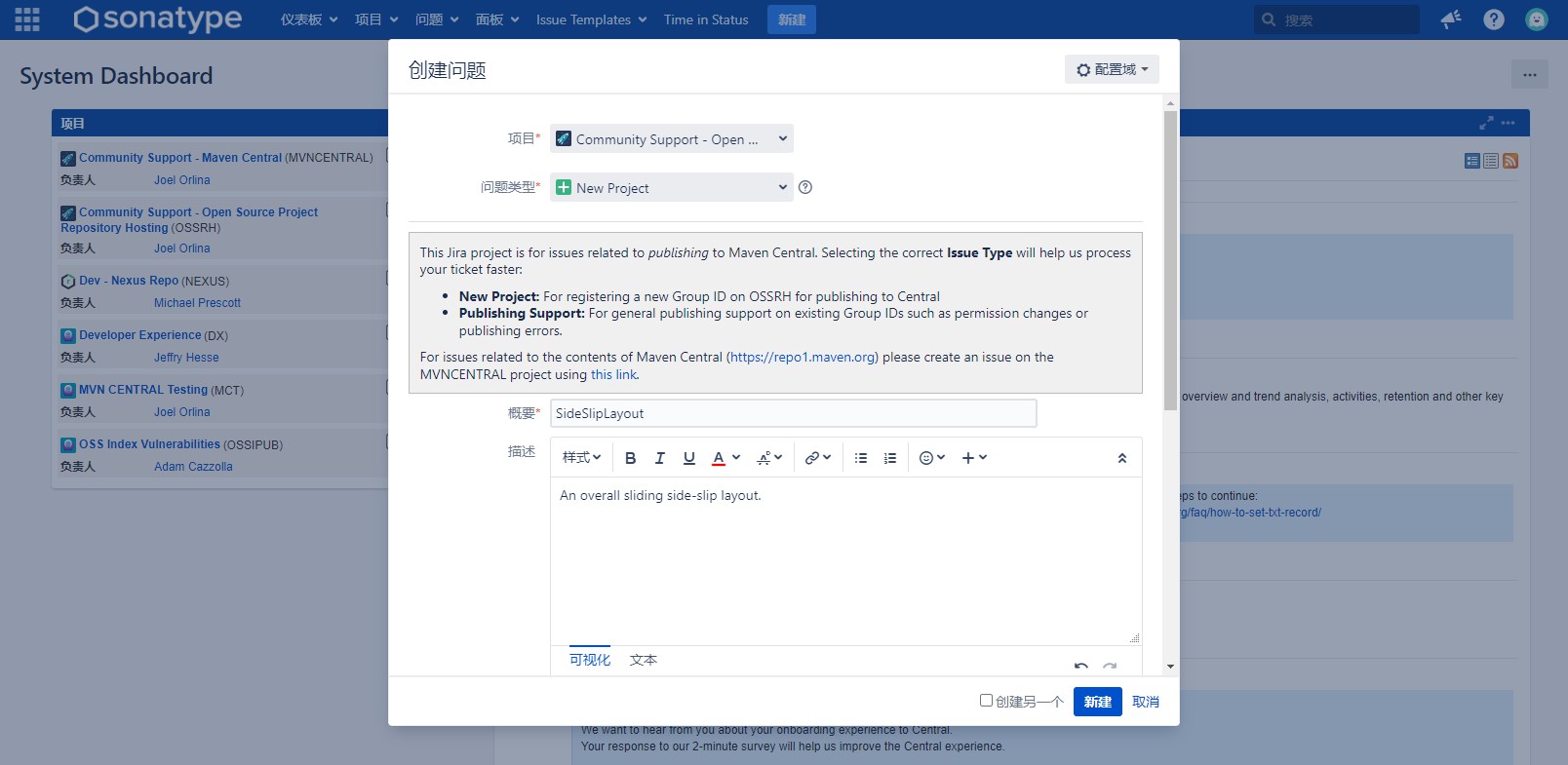Open the Developer Experience project

click(139, 335)
